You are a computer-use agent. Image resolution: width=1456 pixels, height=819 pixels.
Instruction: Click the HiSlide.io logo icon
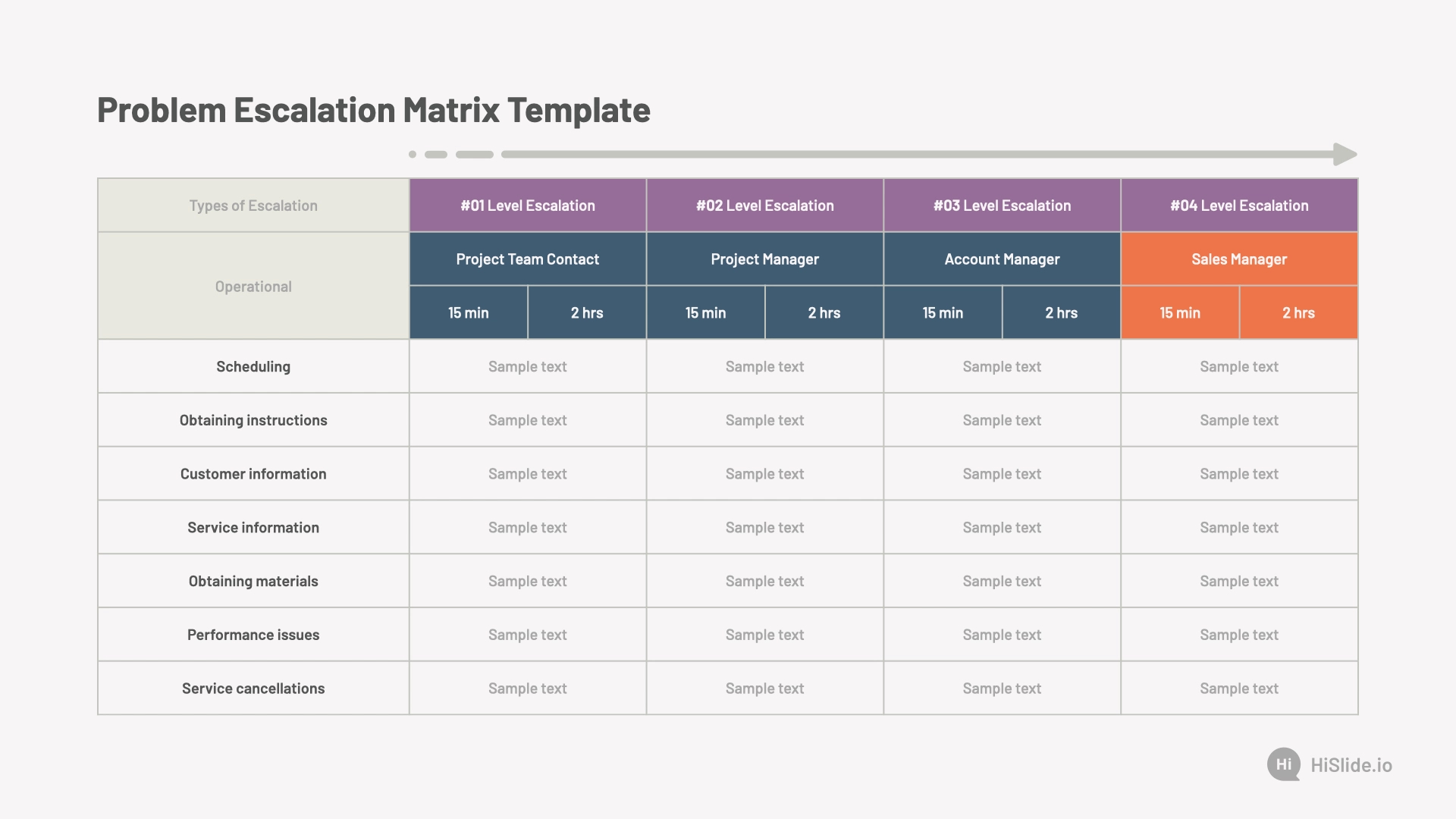click(x=1282, y=764)
